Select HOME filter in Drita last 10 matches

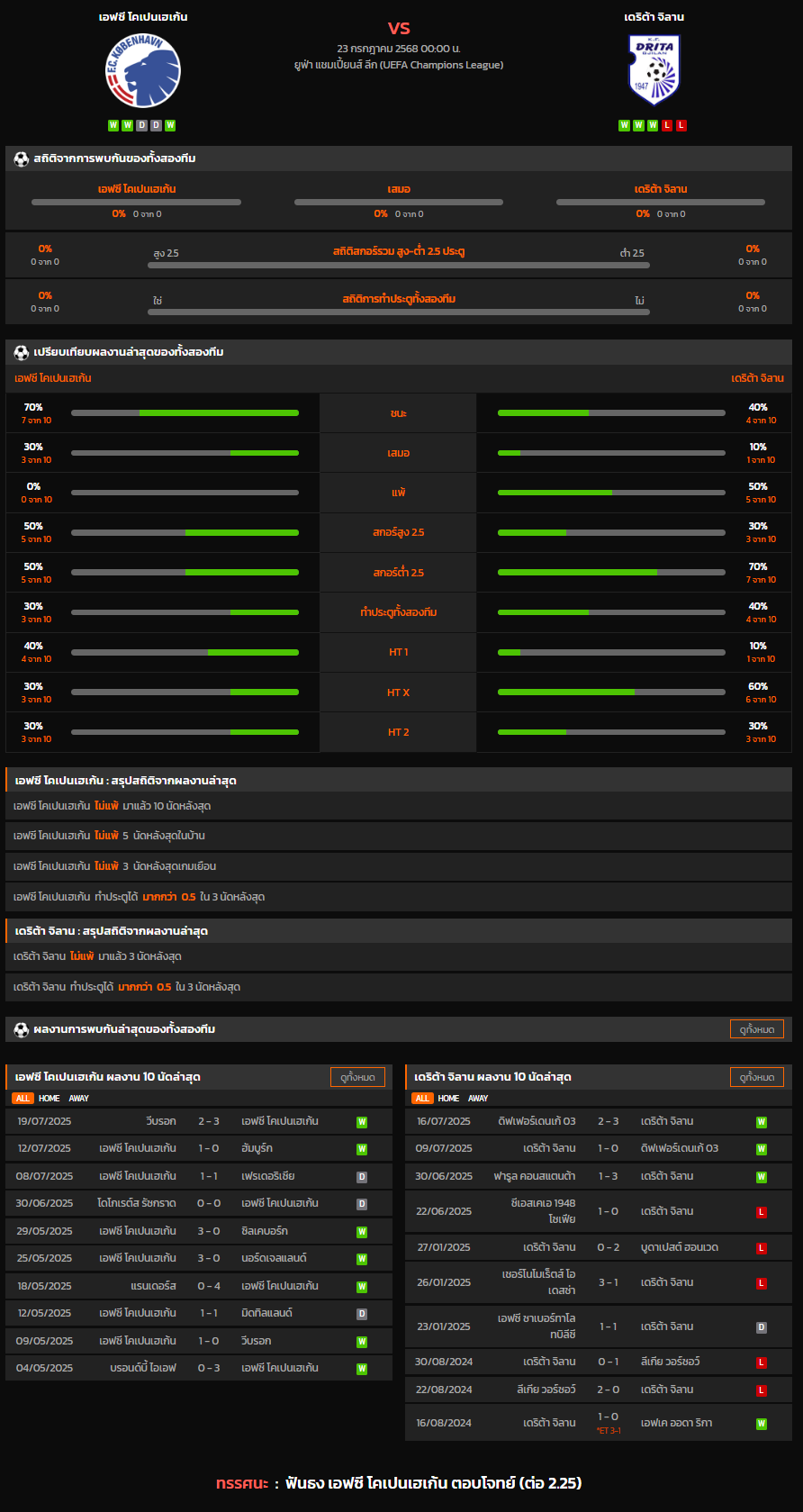(448, 1099)
